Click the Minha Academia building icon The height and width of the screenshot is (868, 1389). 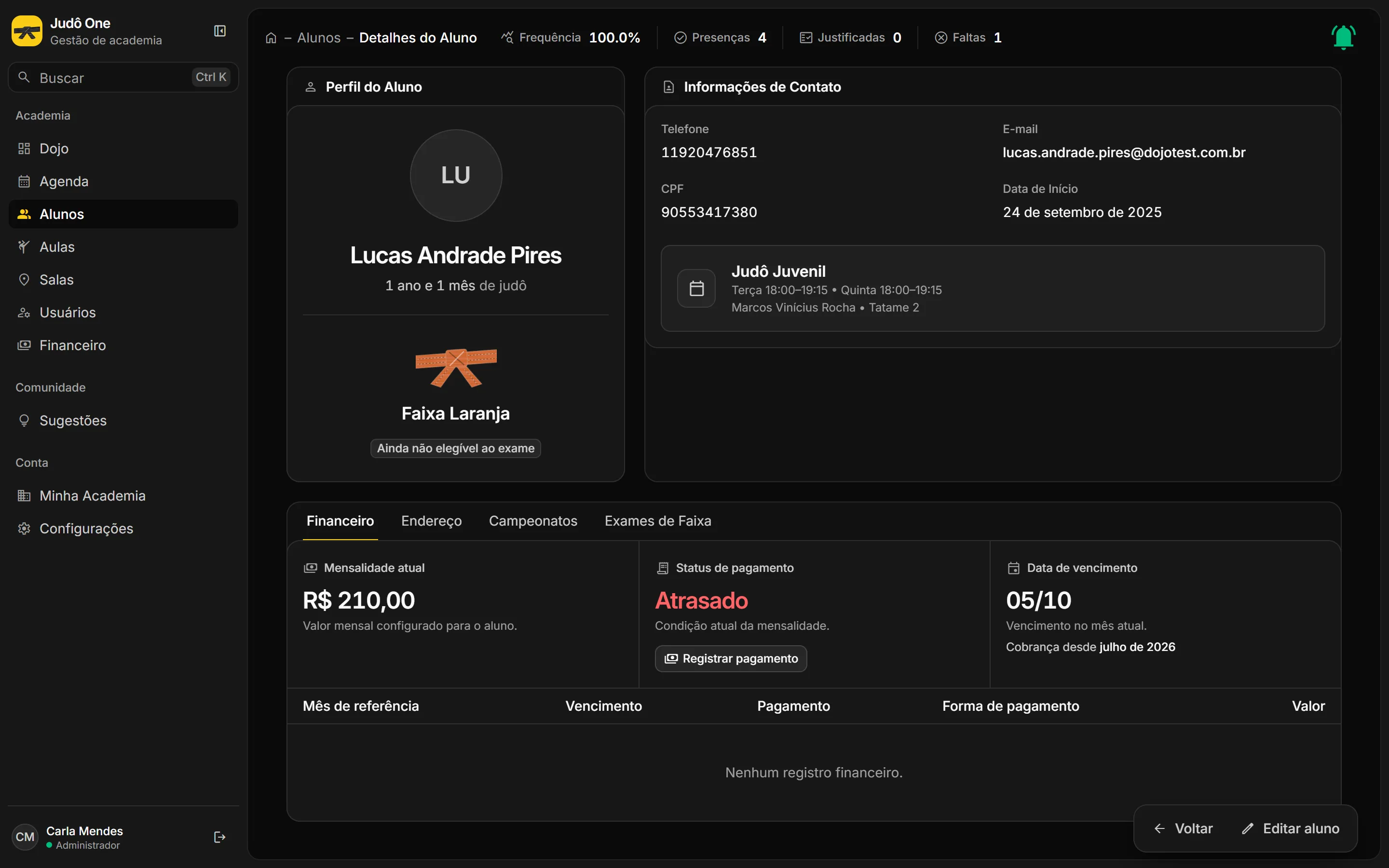[x=24, y=495]
